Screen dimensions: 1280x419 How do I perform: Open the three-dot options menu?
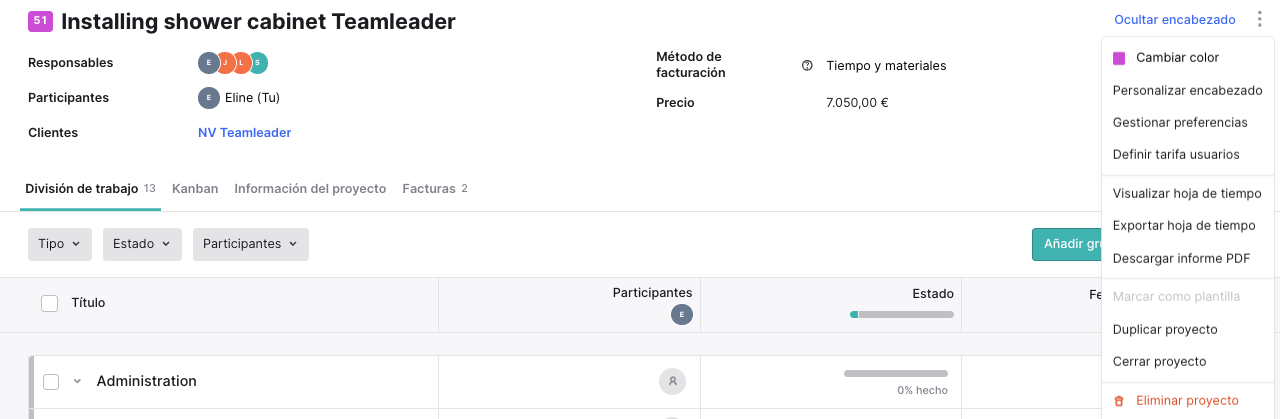click(x=1260, y=20)
